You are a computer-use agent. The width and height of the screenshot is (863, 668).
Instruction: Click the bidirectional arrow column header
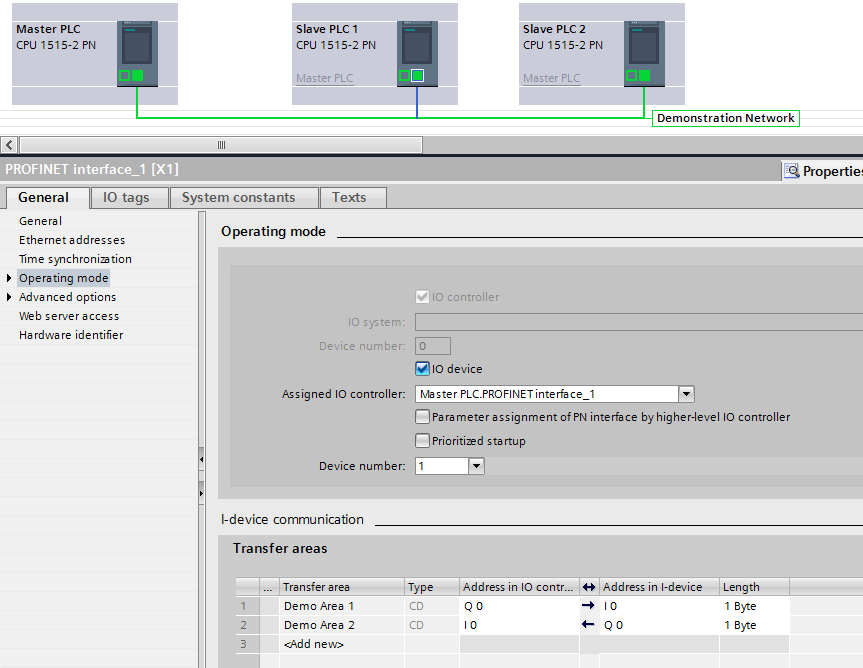click(589, 587)
